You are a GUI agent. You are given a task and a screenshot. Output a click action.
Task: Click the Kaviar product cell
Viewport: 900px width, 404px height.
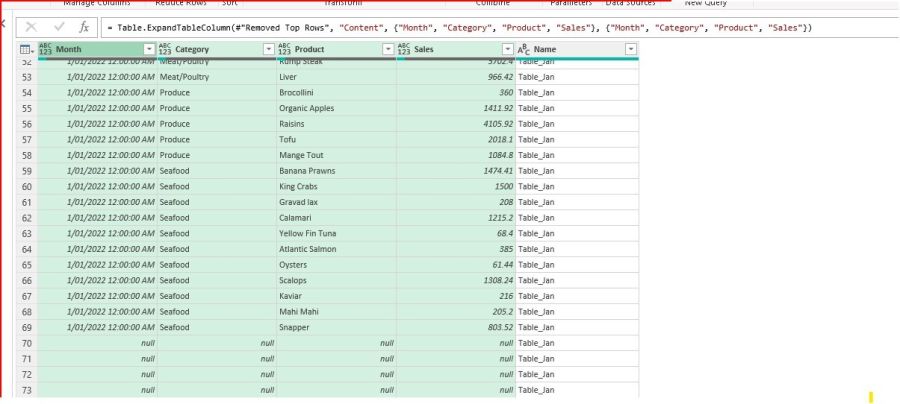(336, 296)
